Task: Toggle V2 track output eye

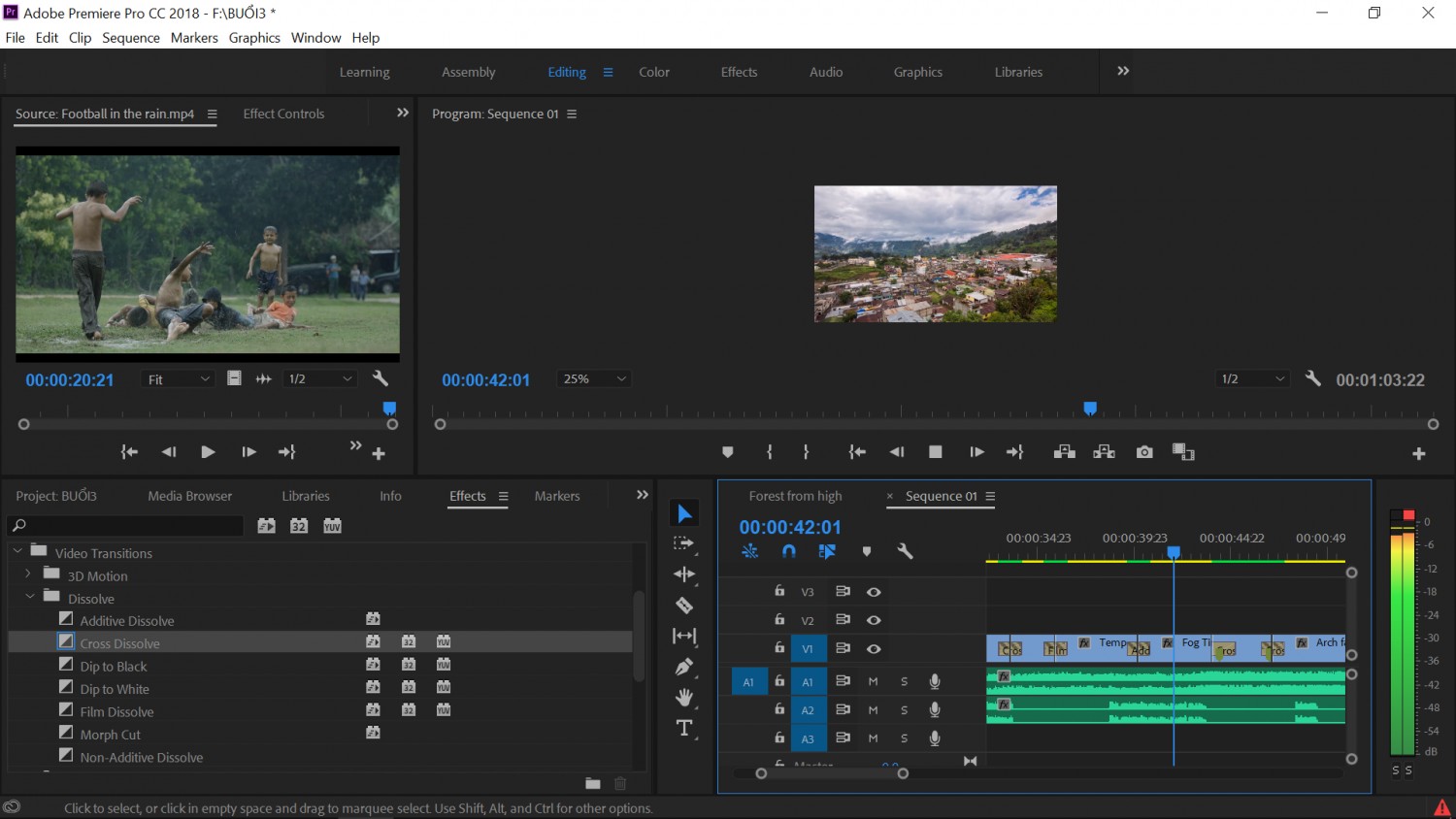Action: point(874,620)
